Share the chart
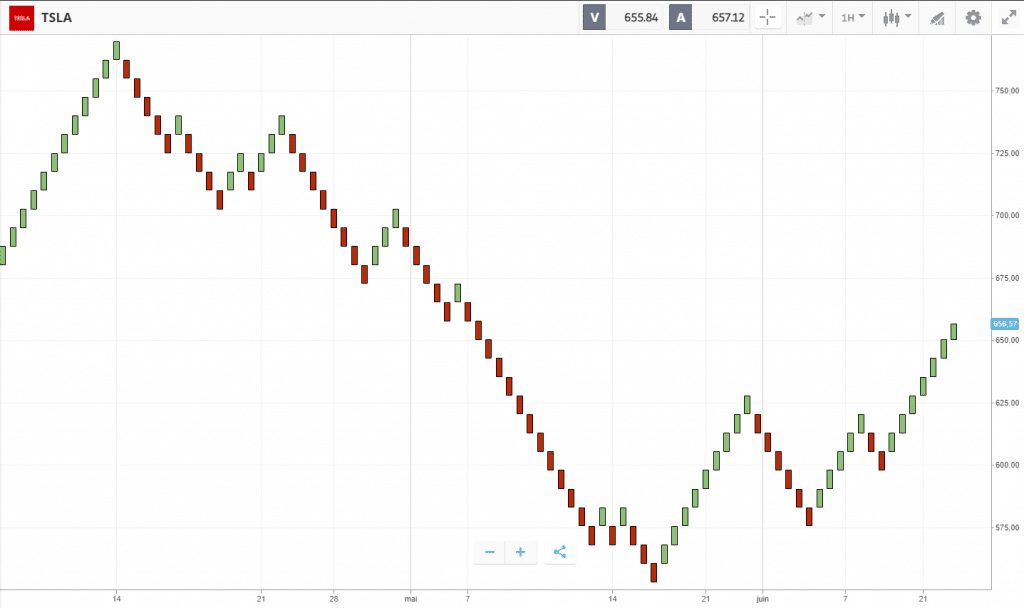Viewport: 1024px width, 608px height. [x=560, y=552]
